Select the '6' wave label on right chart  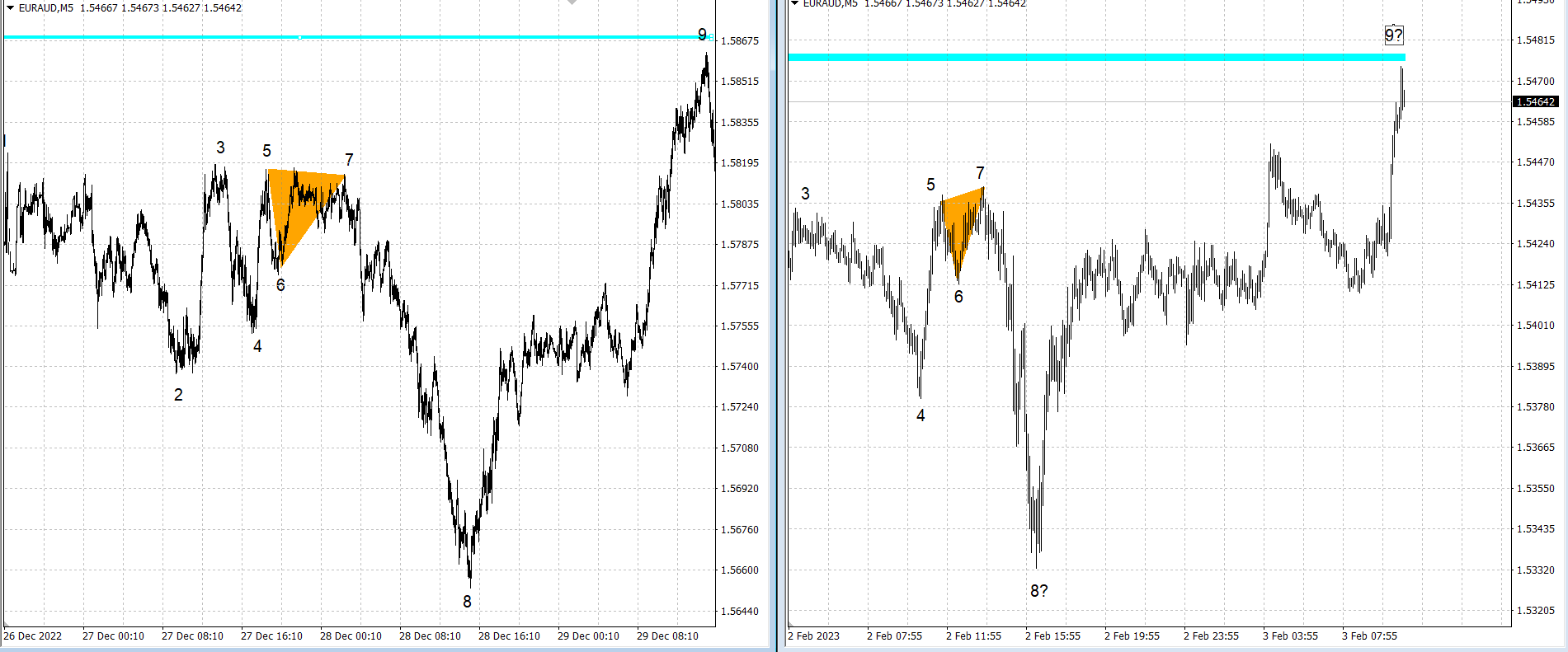(958, 297)
